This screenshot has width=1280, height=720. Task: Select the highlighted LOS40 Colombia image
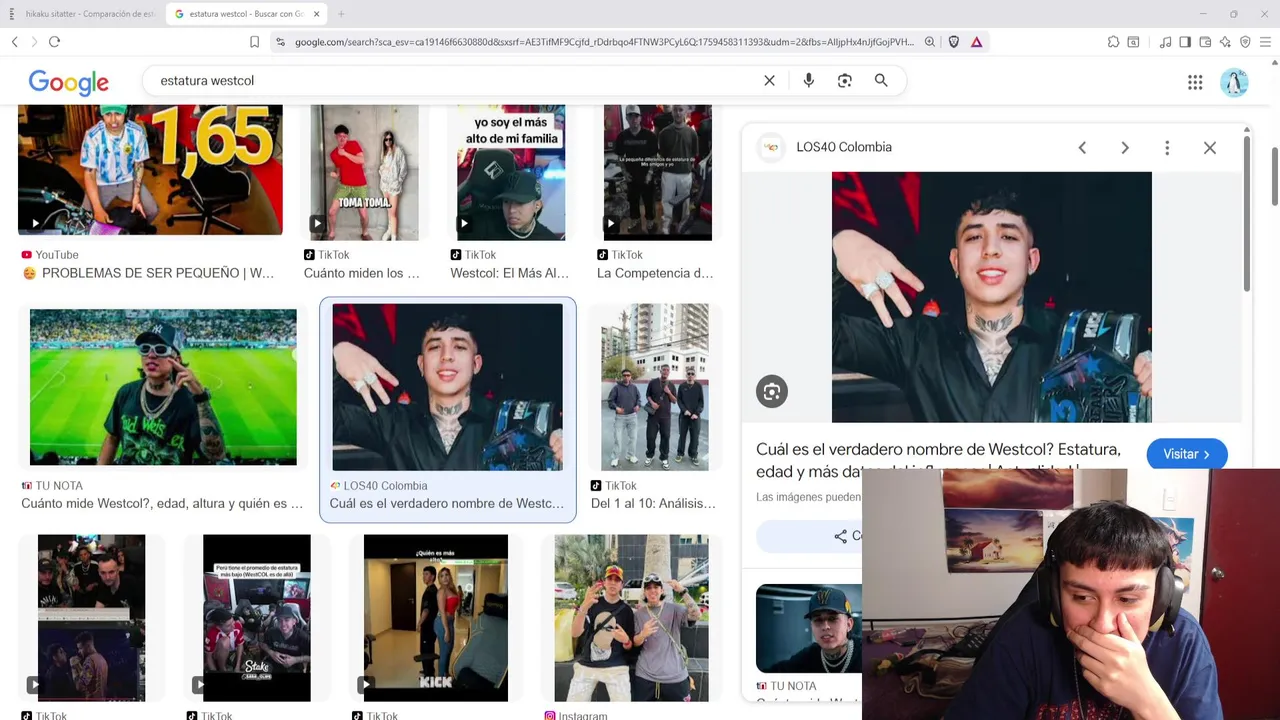[x=447, y=387]
